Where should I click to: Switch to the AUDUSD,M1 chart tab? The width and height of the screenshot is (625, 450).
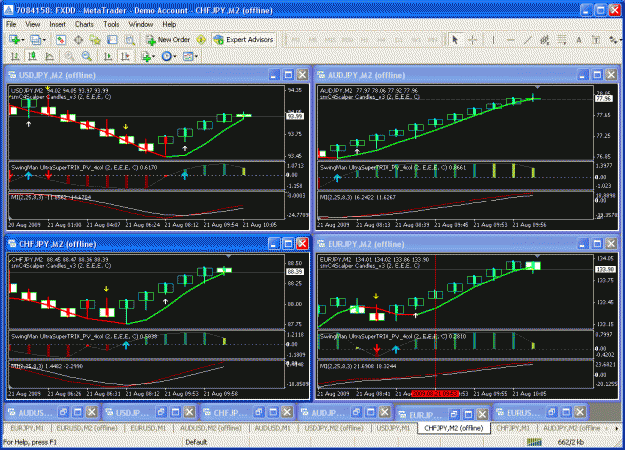pyautogui.click(x=273, y=428)
